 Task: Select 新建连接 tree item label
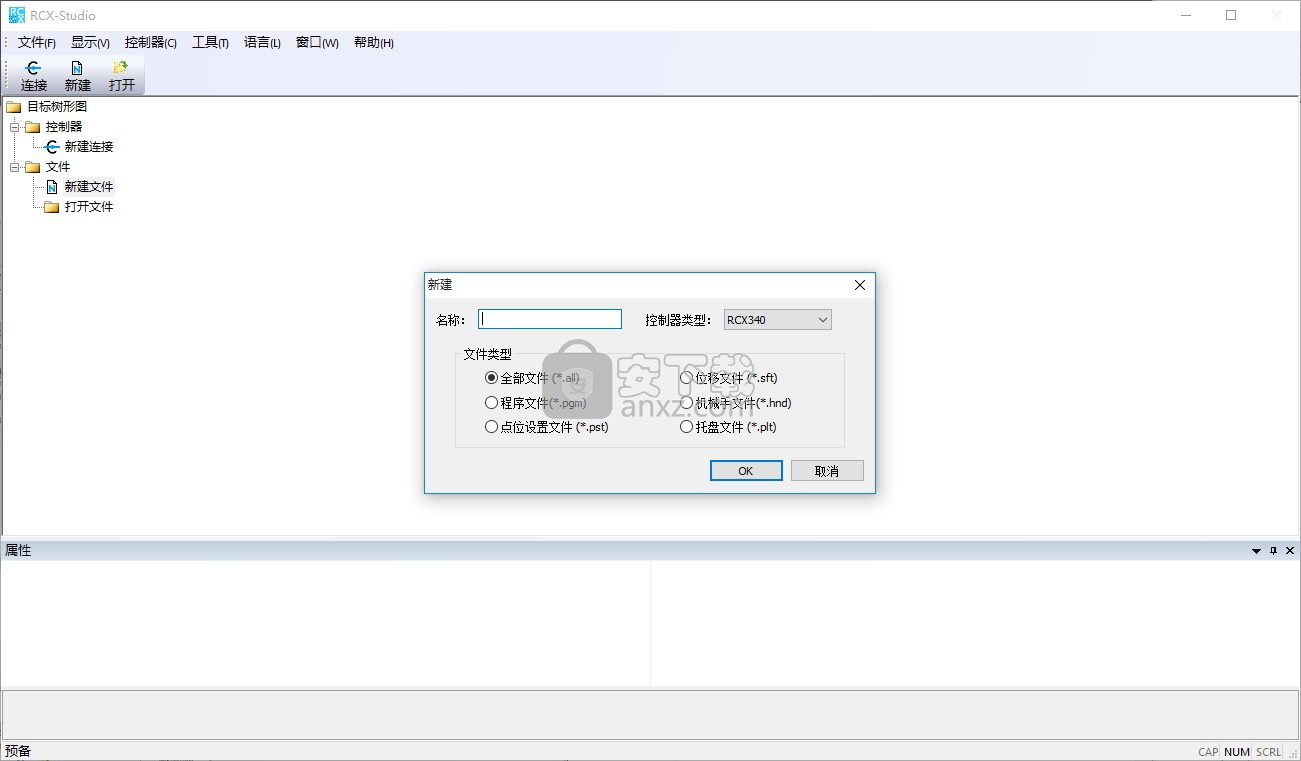89,147
